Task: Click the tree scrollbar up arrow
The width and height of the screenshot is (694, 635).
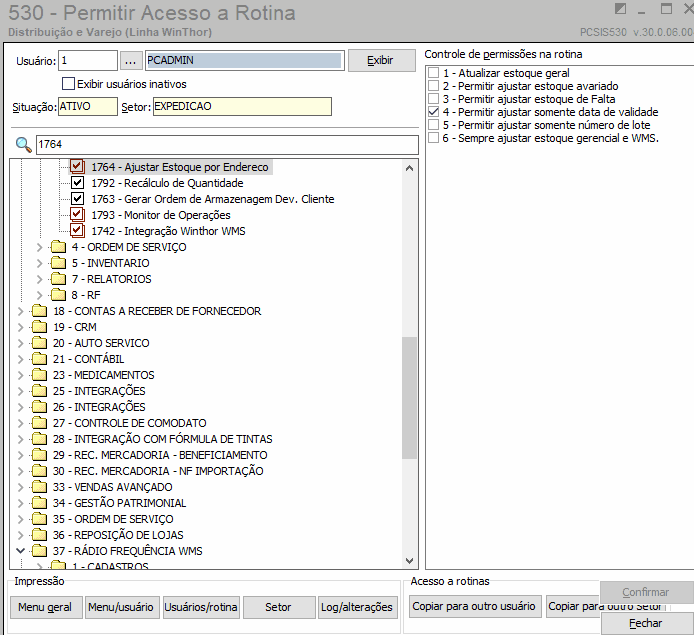Action: coord(409,168)
